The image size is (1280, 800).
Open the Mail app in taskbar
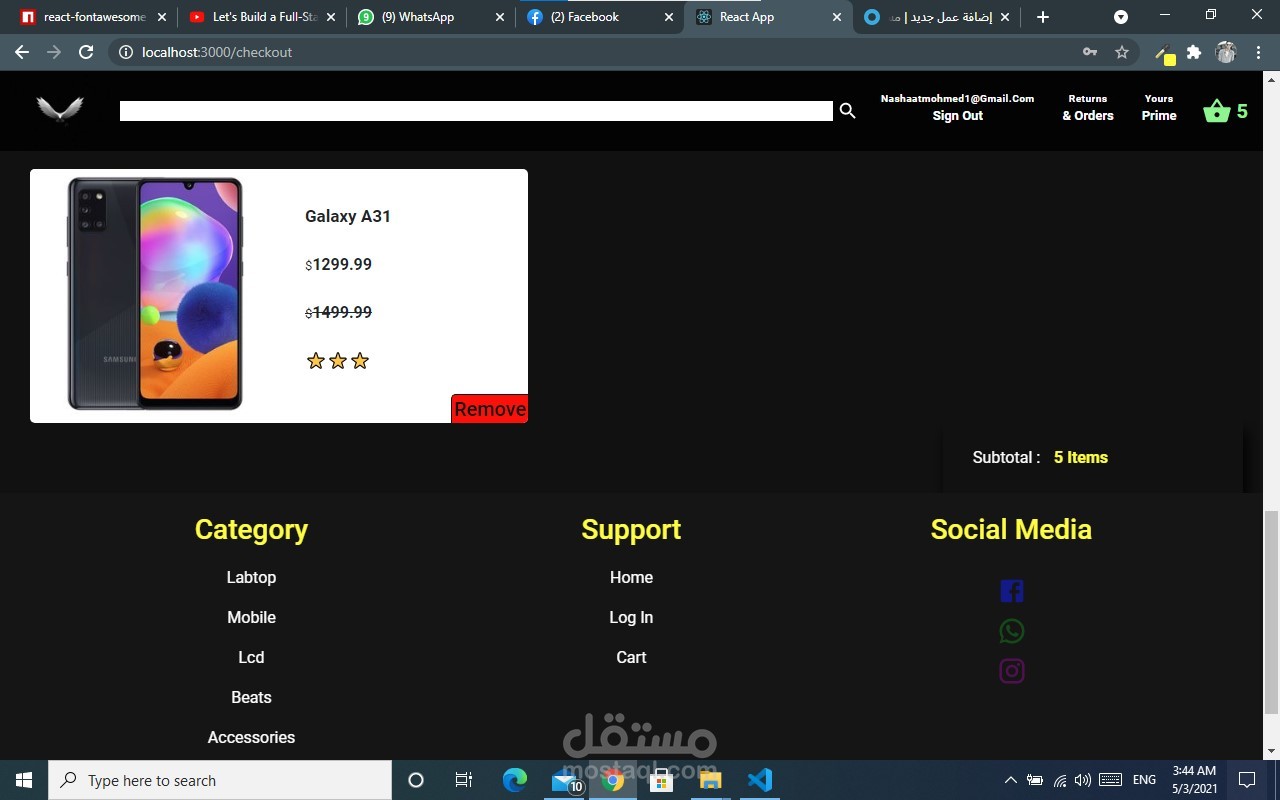567,780
